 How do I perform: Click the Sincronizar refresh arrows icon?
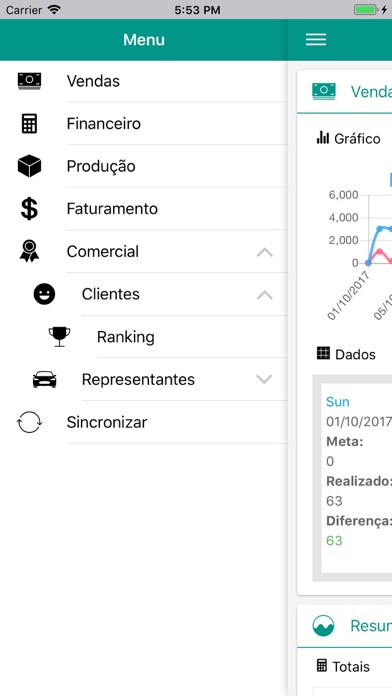click(29, 422)
